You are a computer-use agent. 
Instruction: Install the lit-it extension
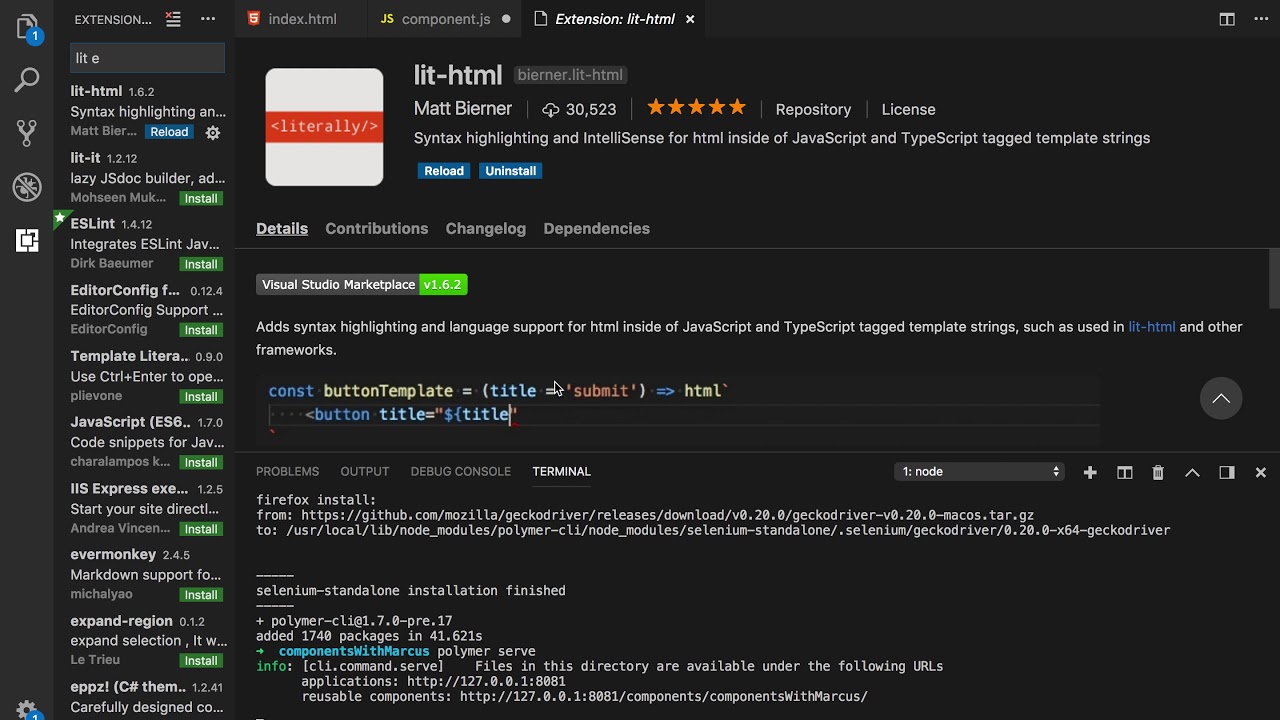tap(201, 199)
